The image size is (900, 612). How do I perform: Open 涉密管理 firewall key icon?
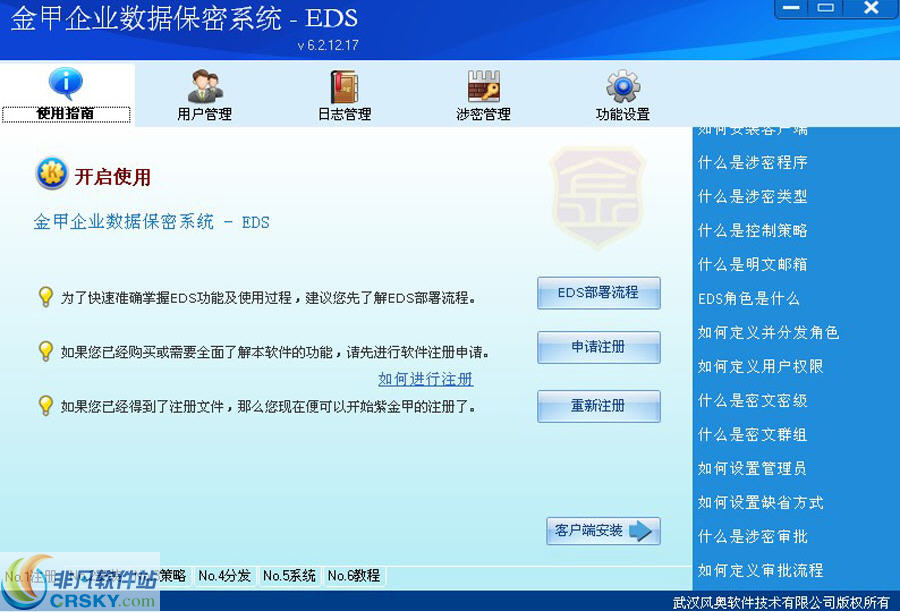[483, 95]
